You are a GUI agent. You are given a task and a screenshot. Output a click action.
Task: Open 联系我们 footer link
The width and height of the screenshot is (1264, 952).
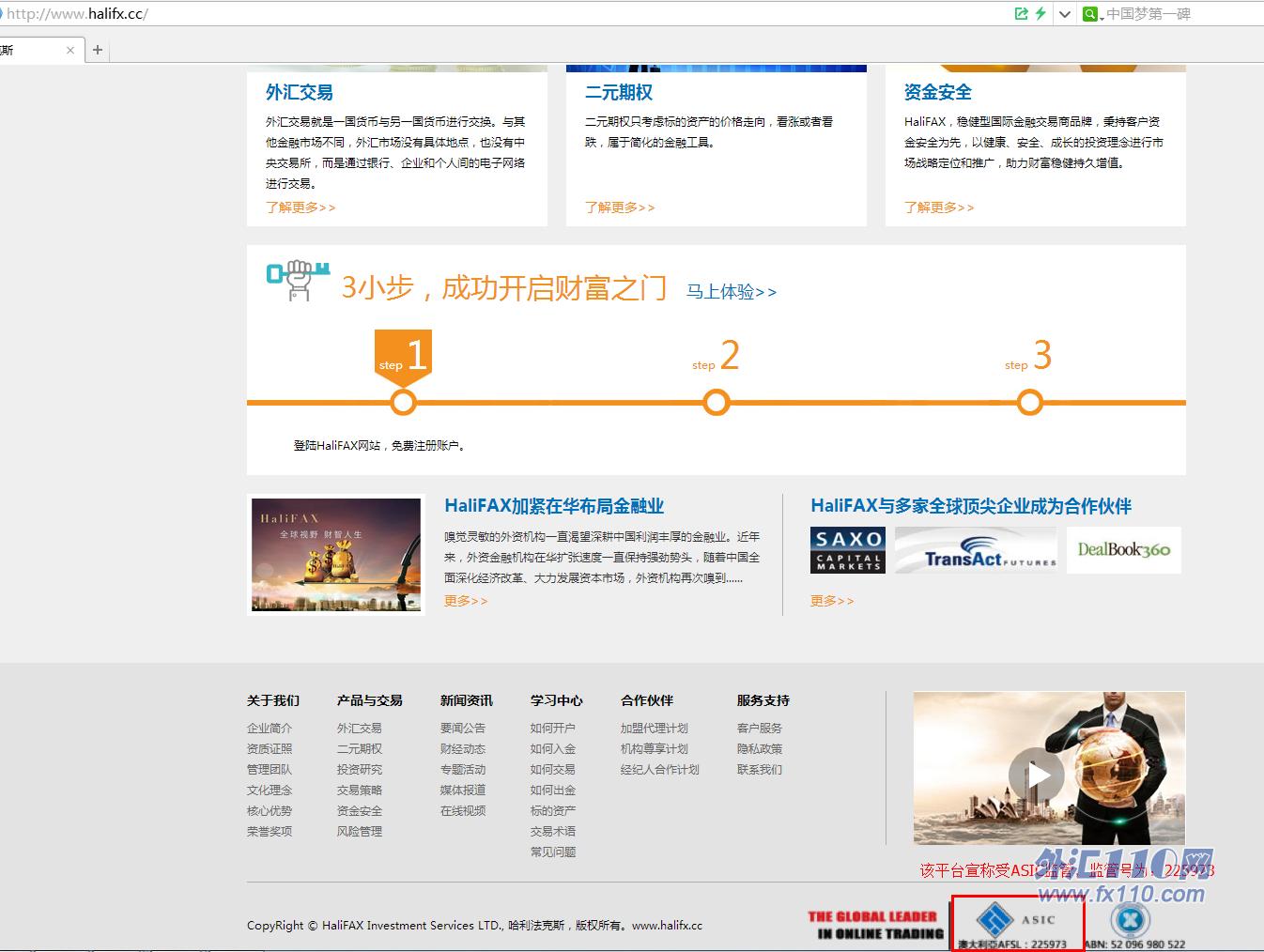pyautogui.click(x=760, y=770)
